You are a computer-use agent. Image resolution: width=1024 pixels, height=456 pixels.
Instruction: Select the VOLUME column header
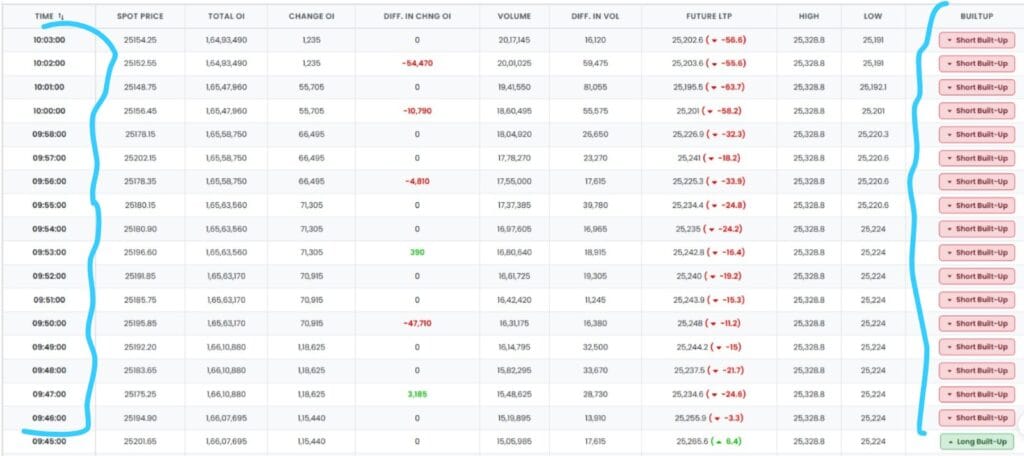pyautogui.click(x=516, y=17)
